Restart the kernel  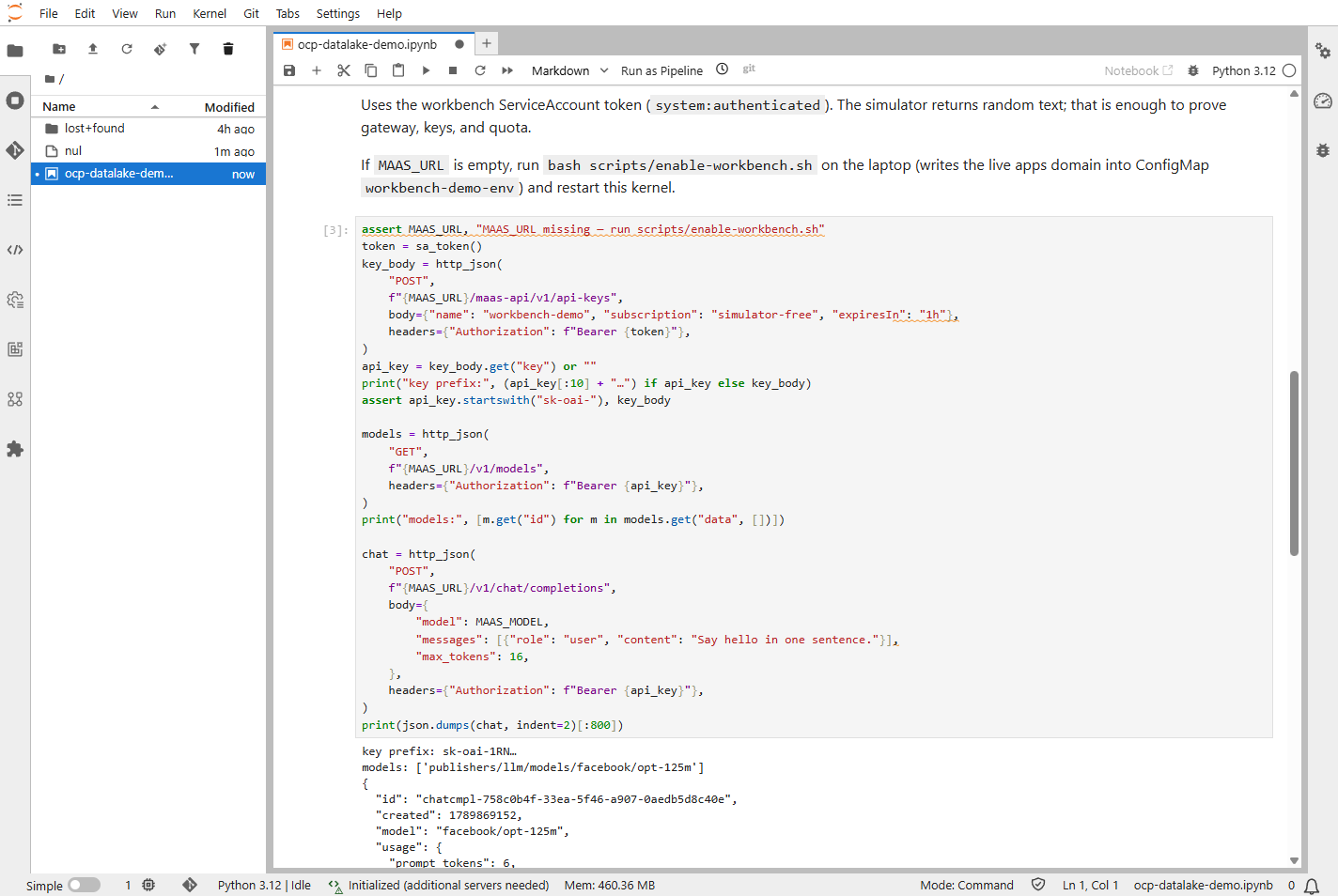point(480,70)
